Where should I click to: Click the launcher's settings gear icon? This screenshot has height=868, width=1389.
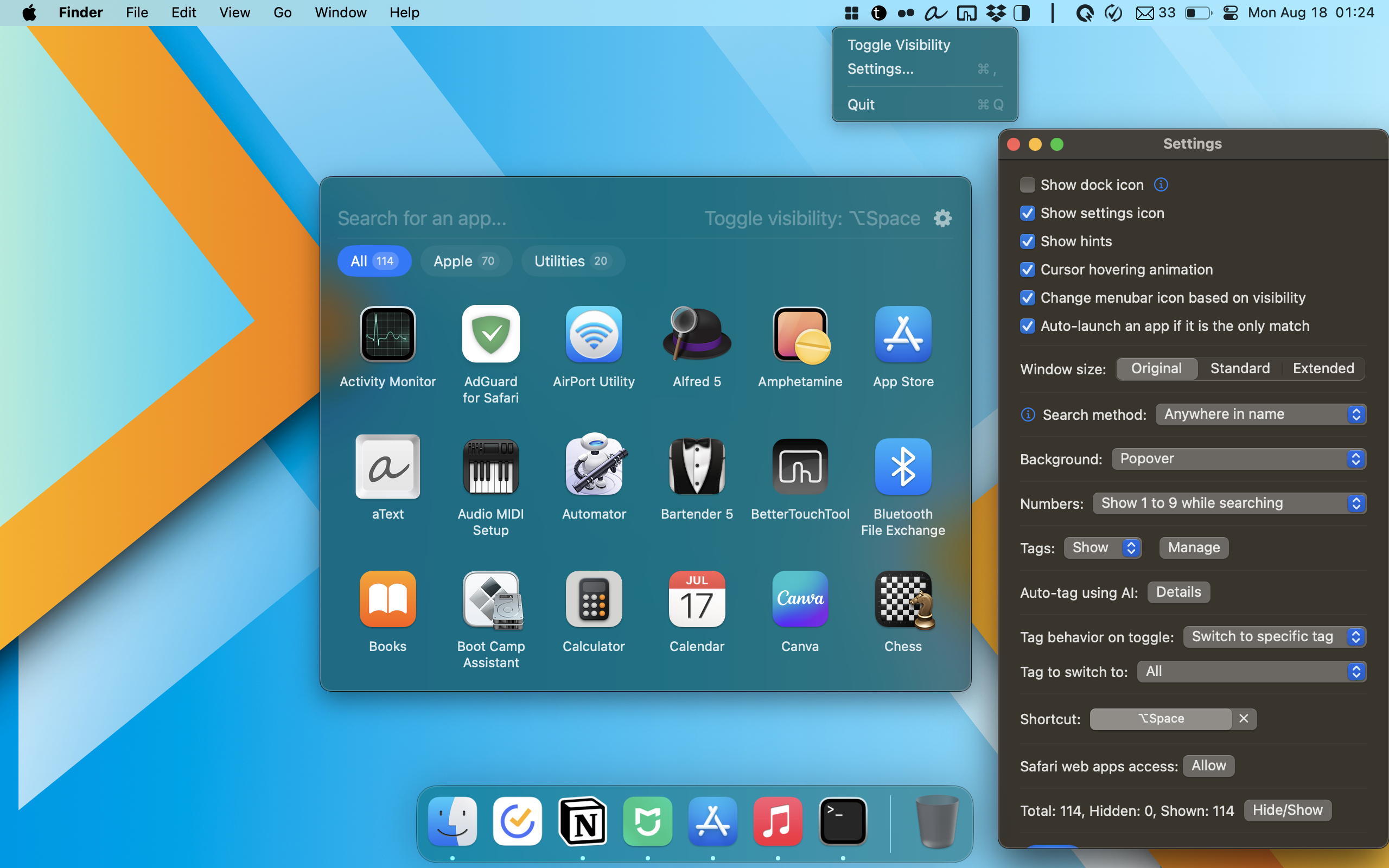(x=942, y=218)
